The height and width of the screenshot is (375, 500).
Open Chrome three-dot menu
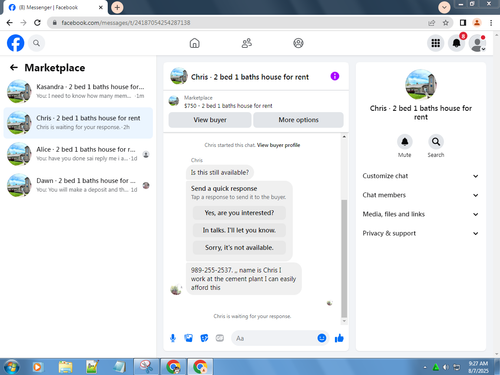(491, 23)
